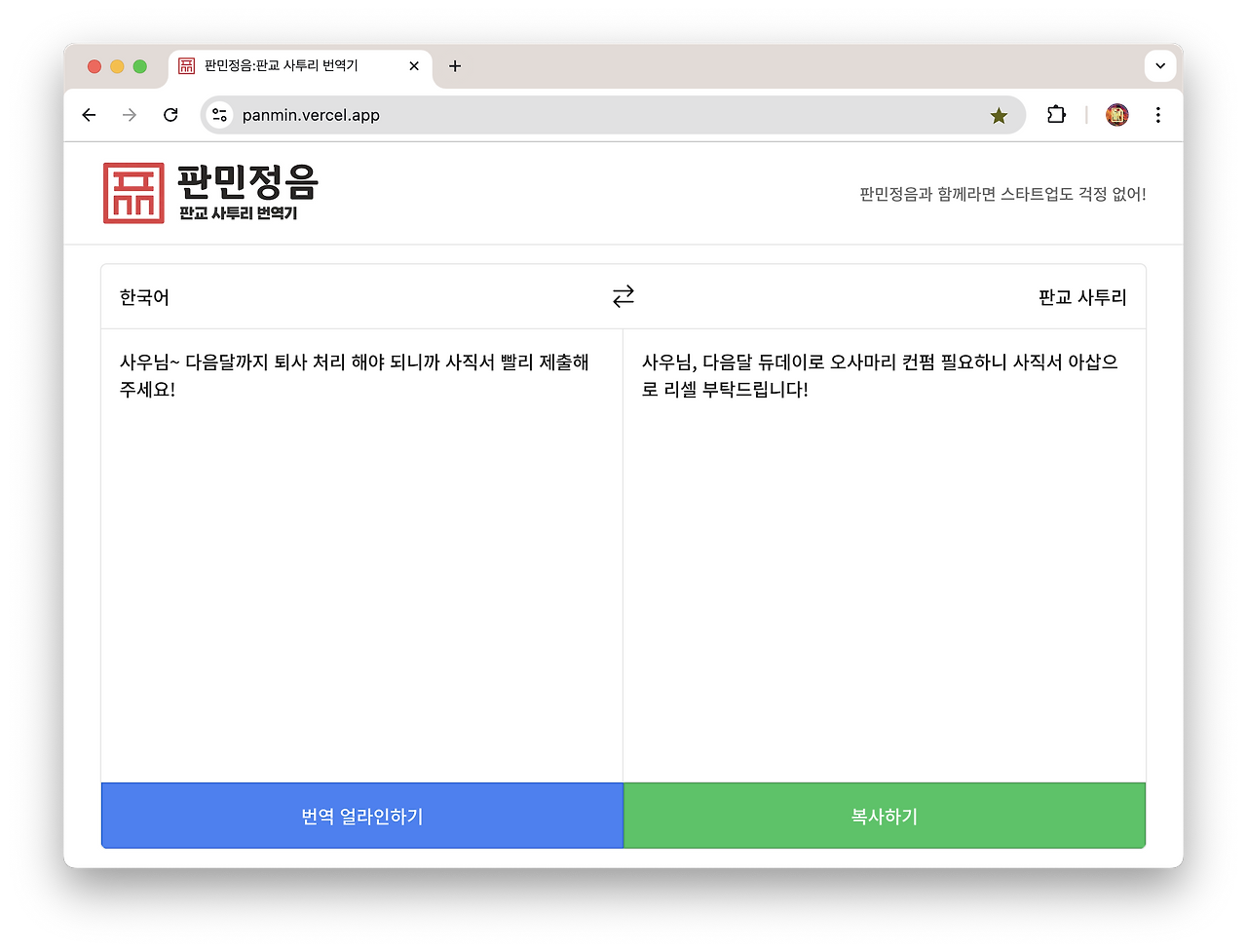
Task: Expand the tab search dropdown arrow
Action: [1160, 66]
